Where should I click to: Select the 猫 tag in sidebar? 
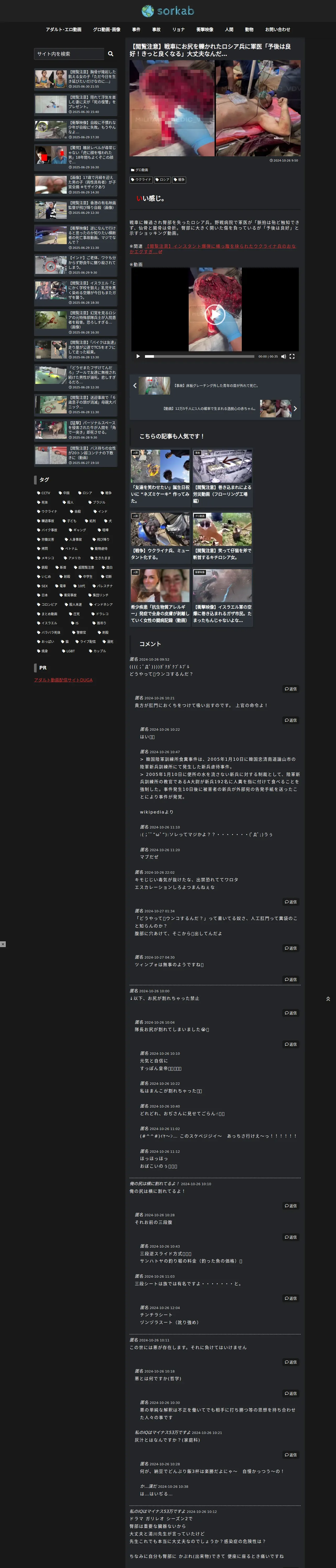65,642
